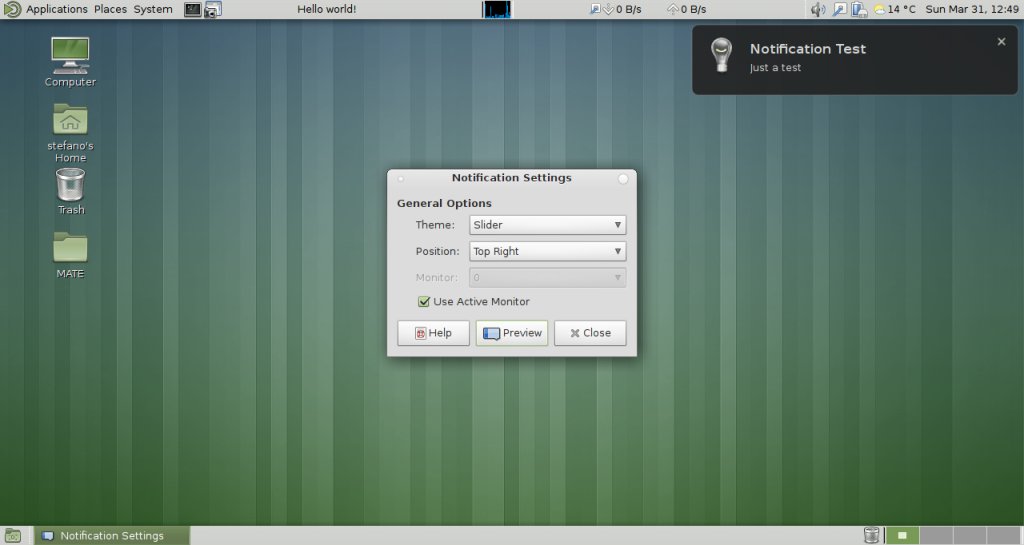Click the Preview button

pyautogui.click(x=512, y=333)
